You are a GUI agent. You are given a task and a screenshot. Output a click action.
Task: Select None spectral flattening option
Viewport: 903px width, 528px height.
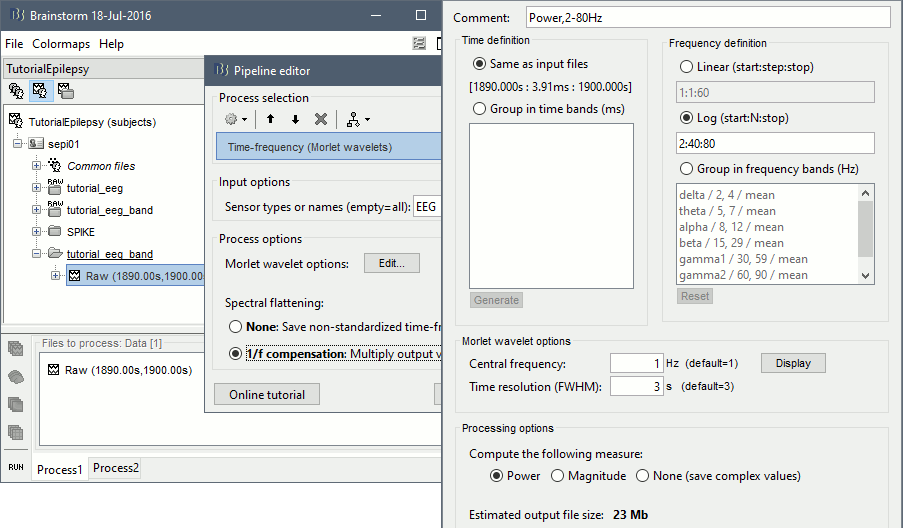(236, 327)
